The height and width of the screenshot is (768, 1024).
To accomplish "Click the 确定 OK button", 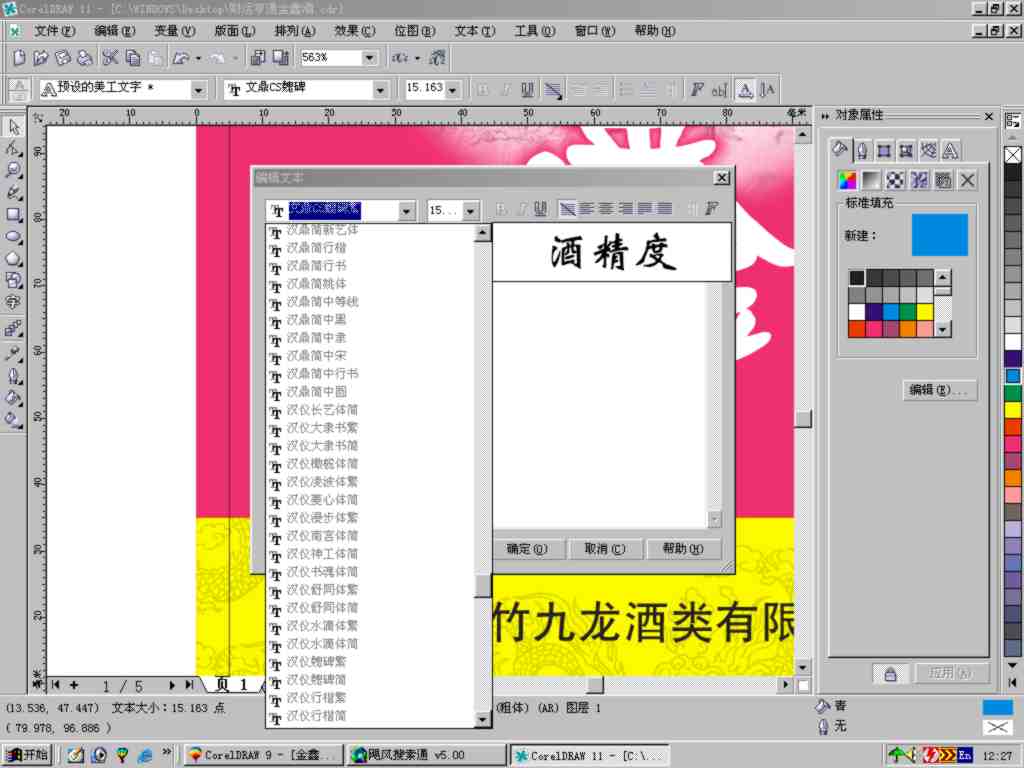I will tap(526, 549).
